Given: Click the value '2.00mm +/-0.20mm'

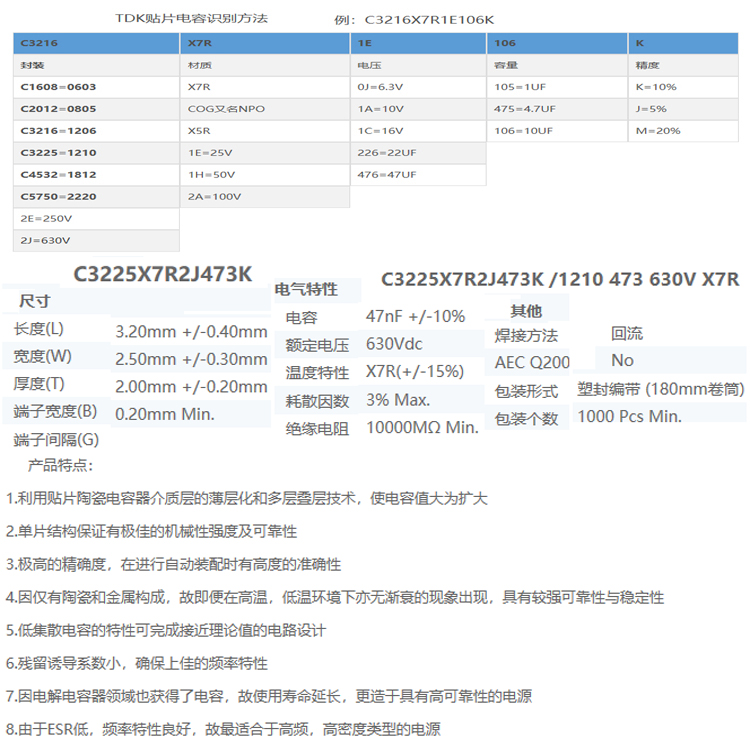Looking at the screenshot, I should tap(191, 386).
